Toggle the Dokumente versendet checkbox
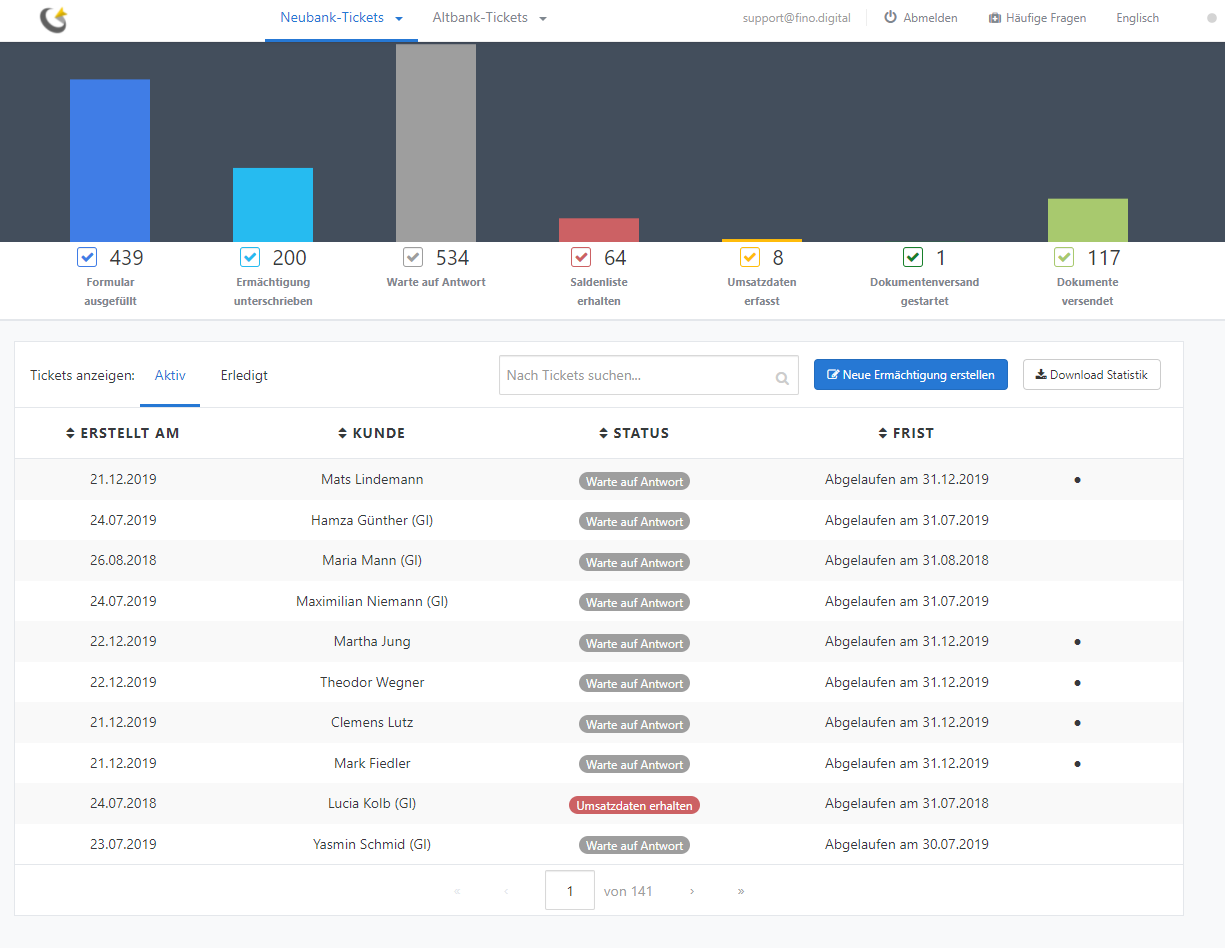The image size is (1225, 948). click(x=1064, y=257)
